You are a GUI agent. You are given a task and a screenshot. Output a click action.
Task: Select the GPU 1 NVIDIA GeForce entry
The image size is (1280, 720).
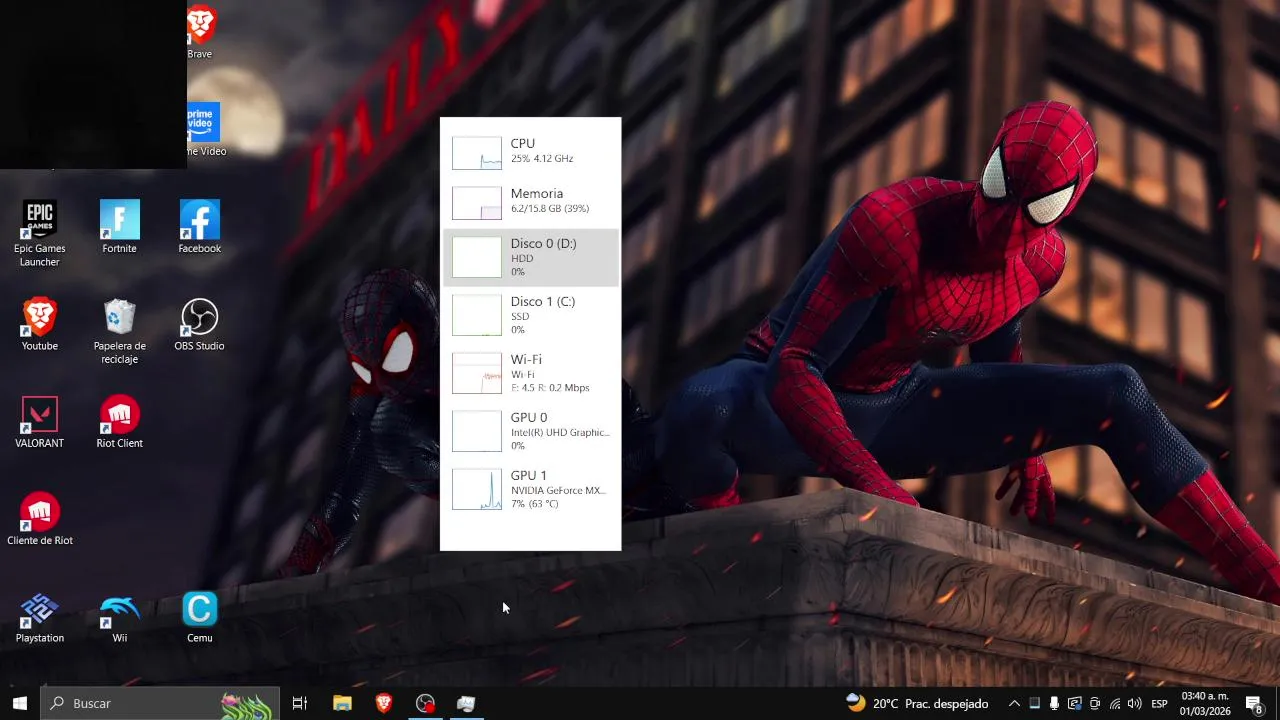pyautogui.click(x=531, y=489)
